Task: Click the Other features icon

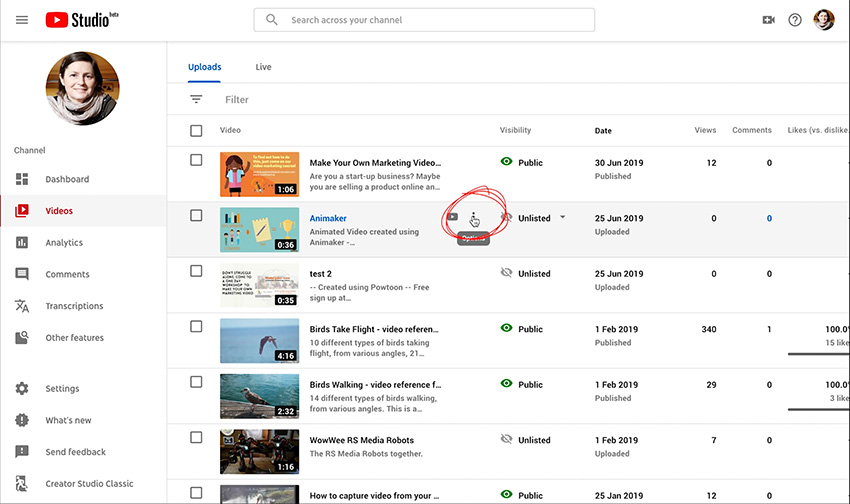Action: [22, 338]
